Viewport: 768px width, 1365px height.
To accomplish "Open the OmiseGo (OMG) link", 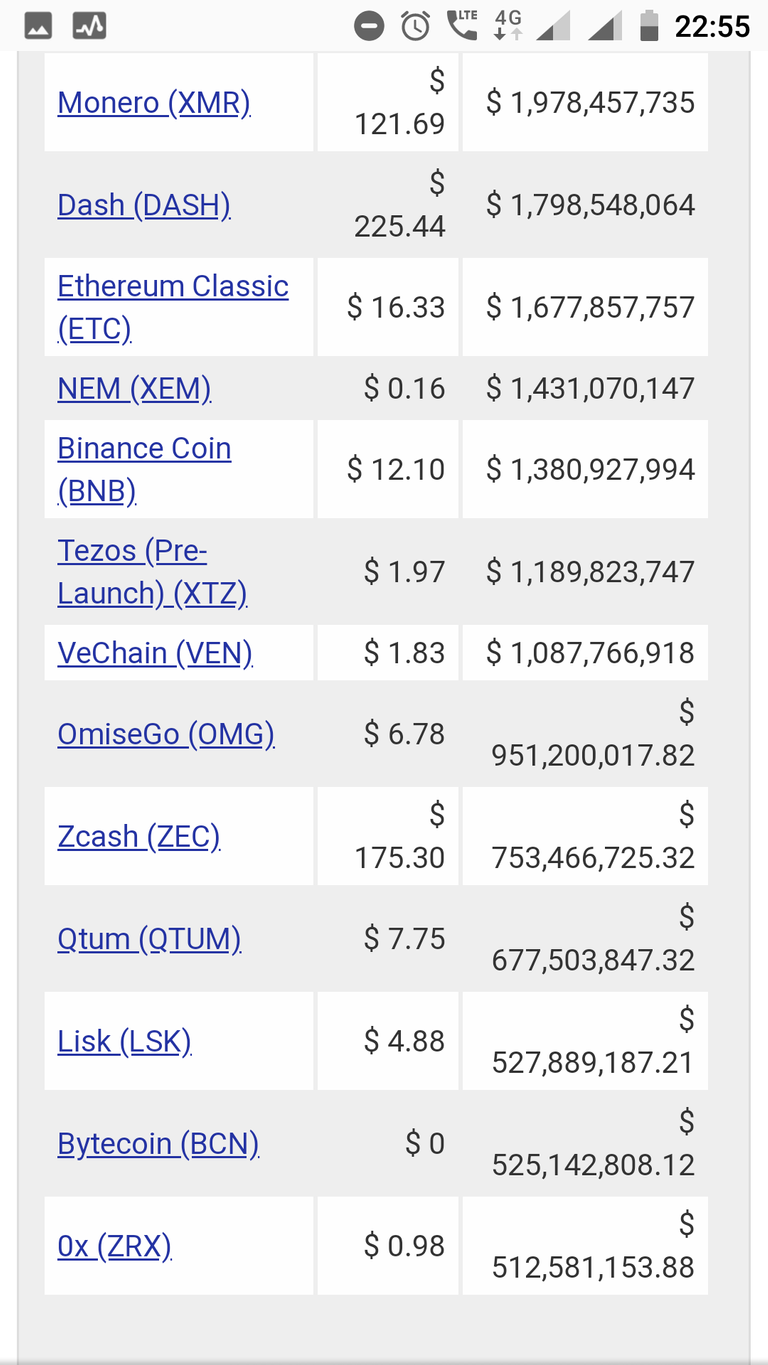I will [x=166, y=734].
